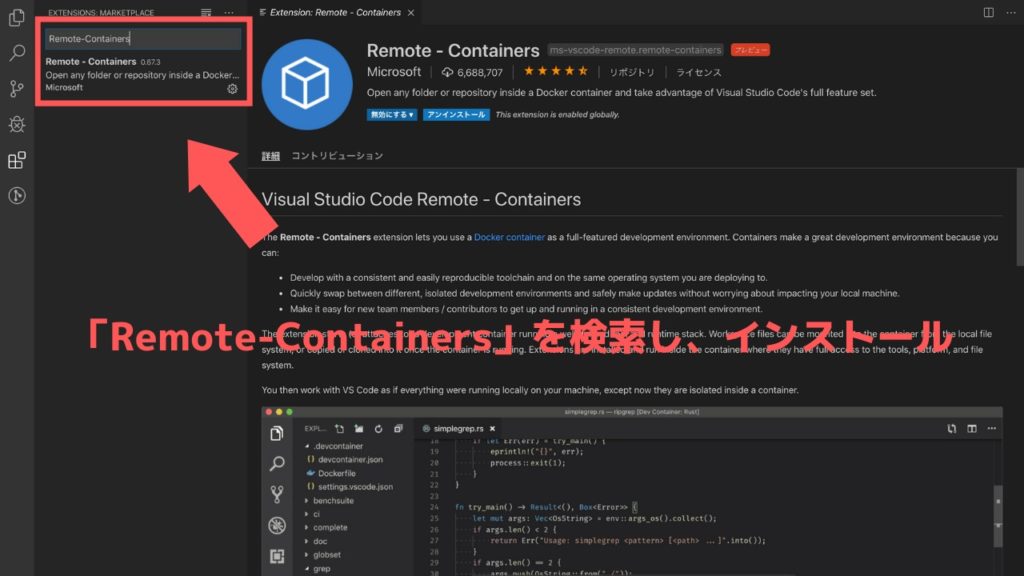
Task: Open the GitLens icon in activity bar
Action: (17, 195)
